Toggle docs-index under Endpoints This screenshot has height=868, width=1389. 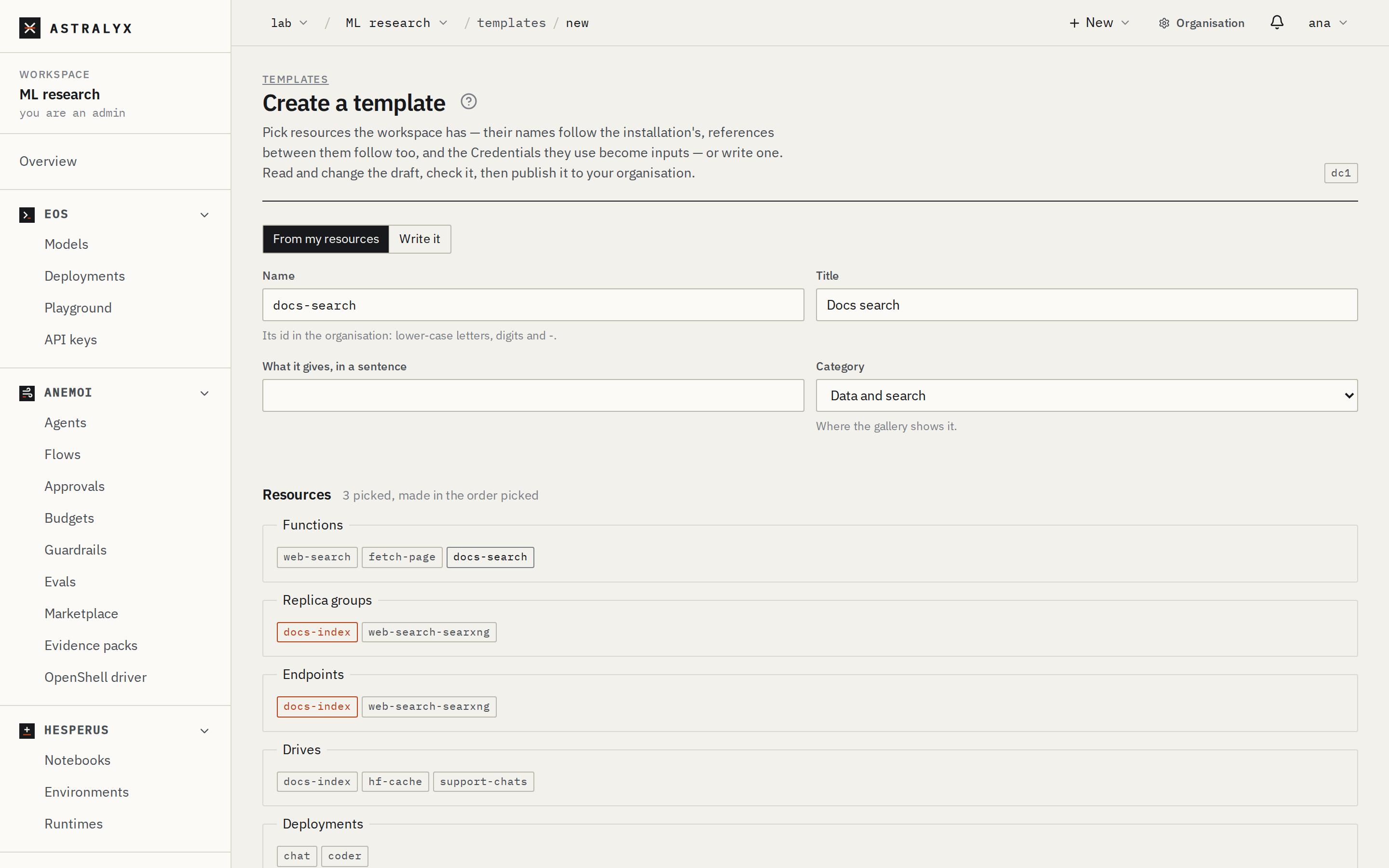317,706
